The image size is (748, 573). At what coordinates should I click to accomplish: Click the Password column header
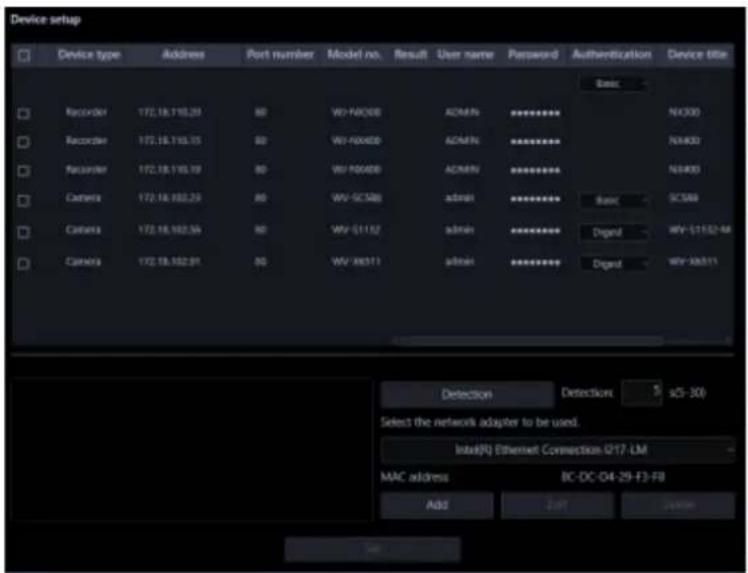[x=533, y=55]
